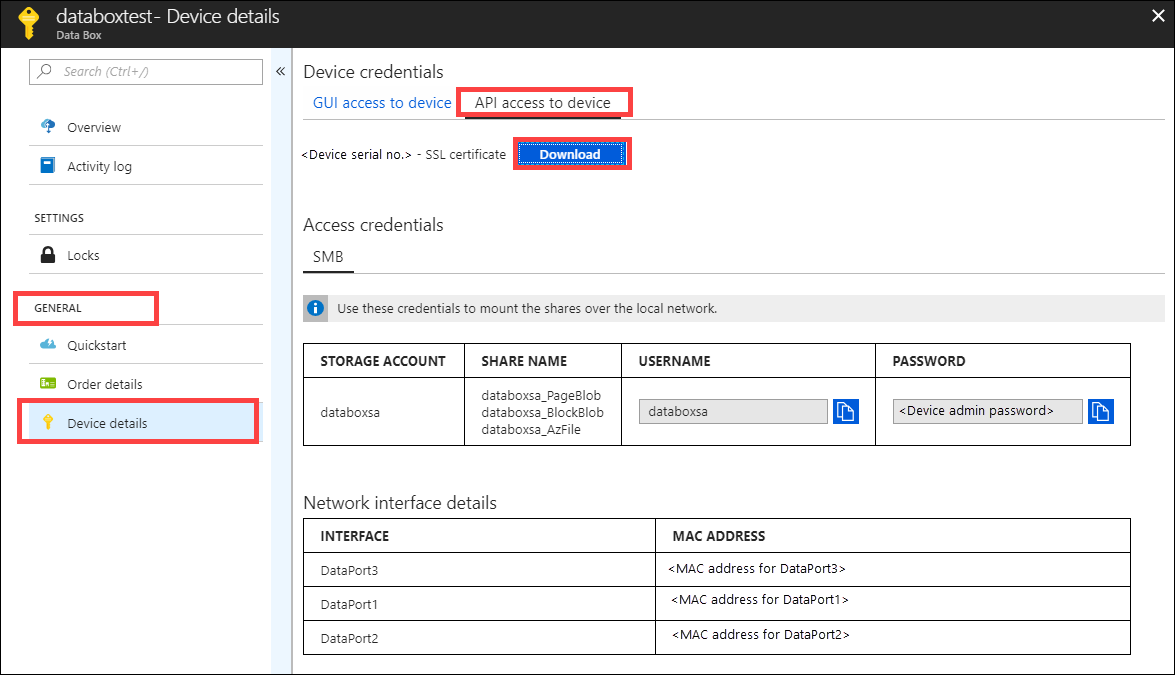Screen dimensions: 1175x675
Task: Click the info icon about mounting shares
Action: pos(315,308)
